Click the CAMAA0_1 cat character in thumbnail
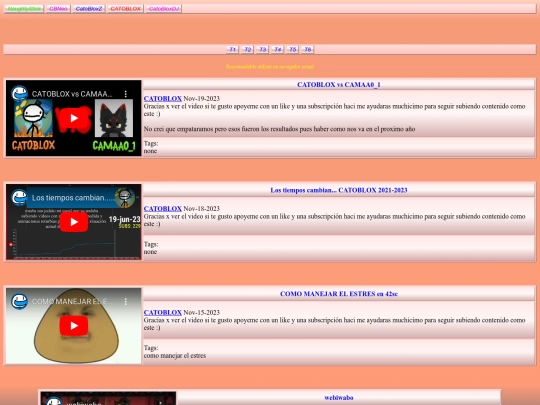The image size is (540, 405). (x=114, y=118)
